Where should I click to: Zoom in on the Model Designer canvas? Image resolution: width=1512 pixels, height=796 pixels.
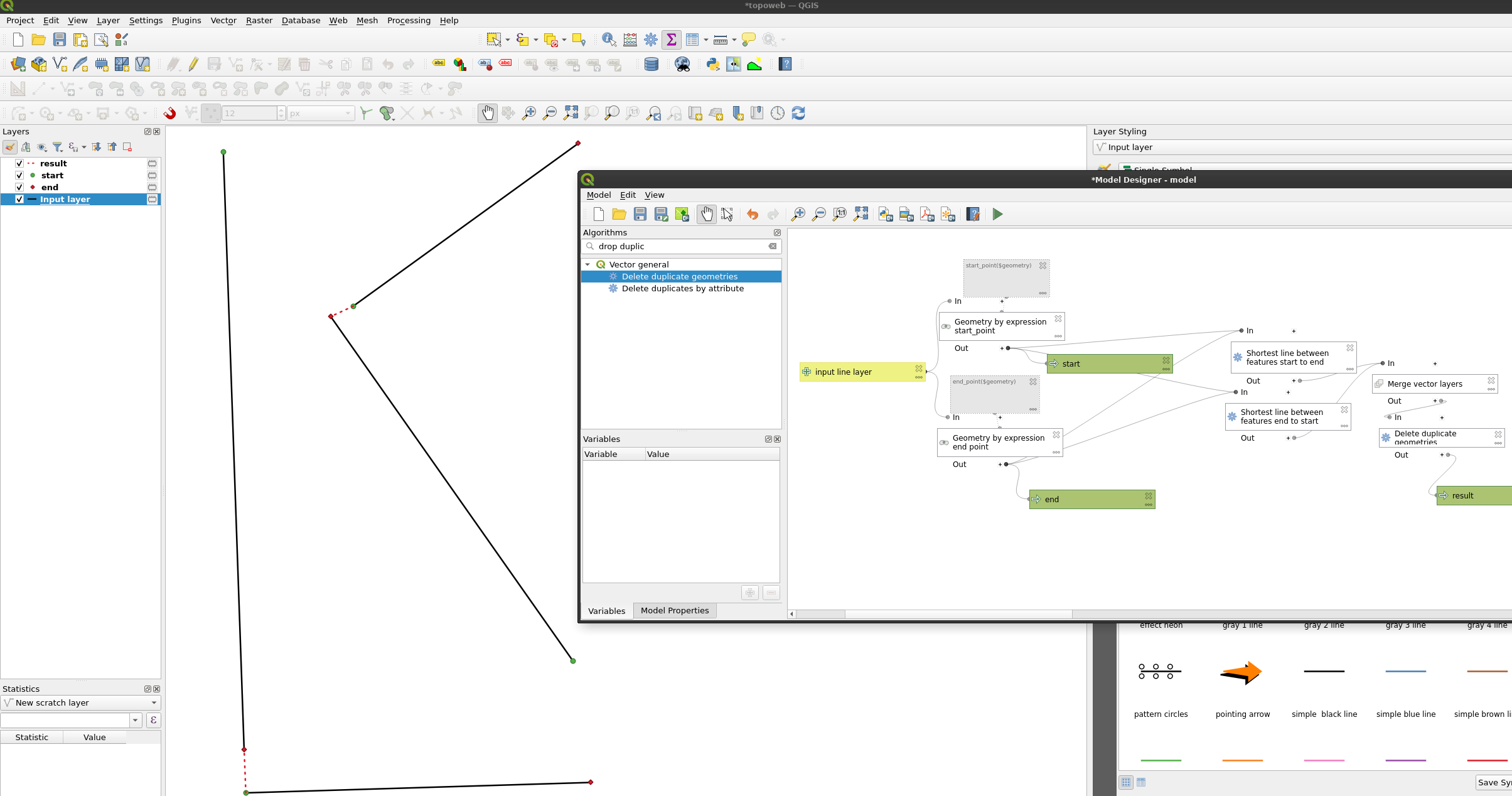point(798,215)
